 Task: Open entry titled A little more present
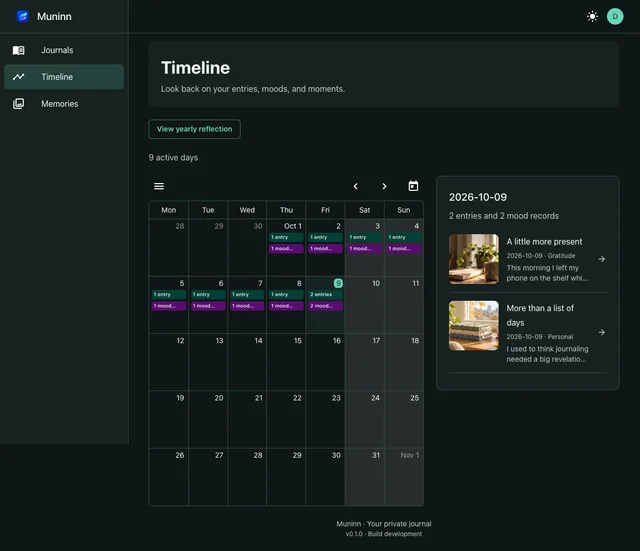tap(544, 242)
